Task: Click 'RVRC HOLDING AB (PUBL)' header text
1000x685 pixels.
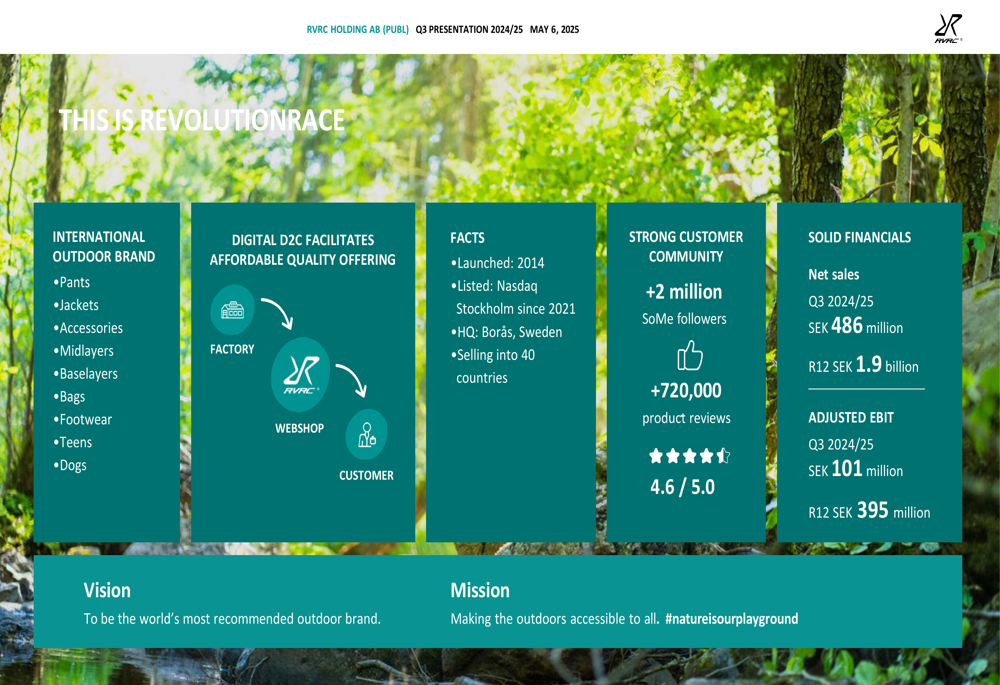Action: pos(357,29)
